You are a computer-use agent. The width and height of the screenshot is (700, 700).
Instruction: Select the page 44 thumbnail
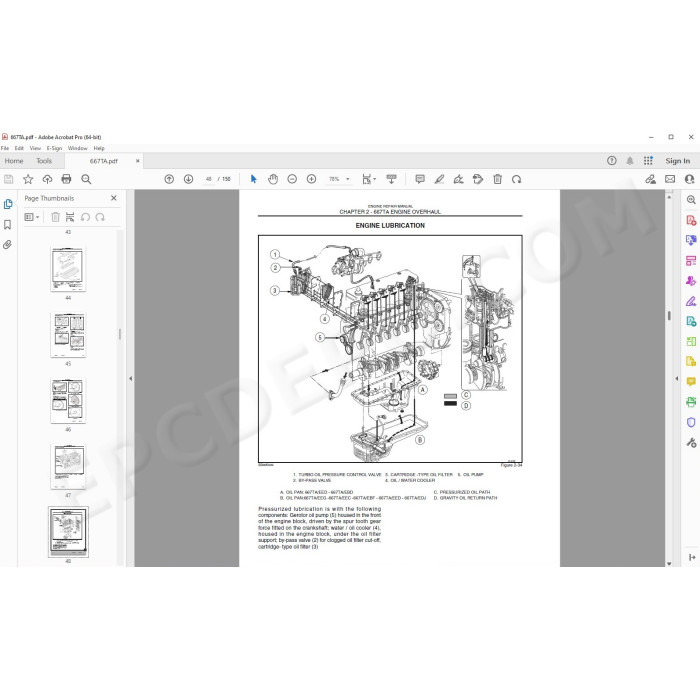pyautogui.click(x=68, y=269)
